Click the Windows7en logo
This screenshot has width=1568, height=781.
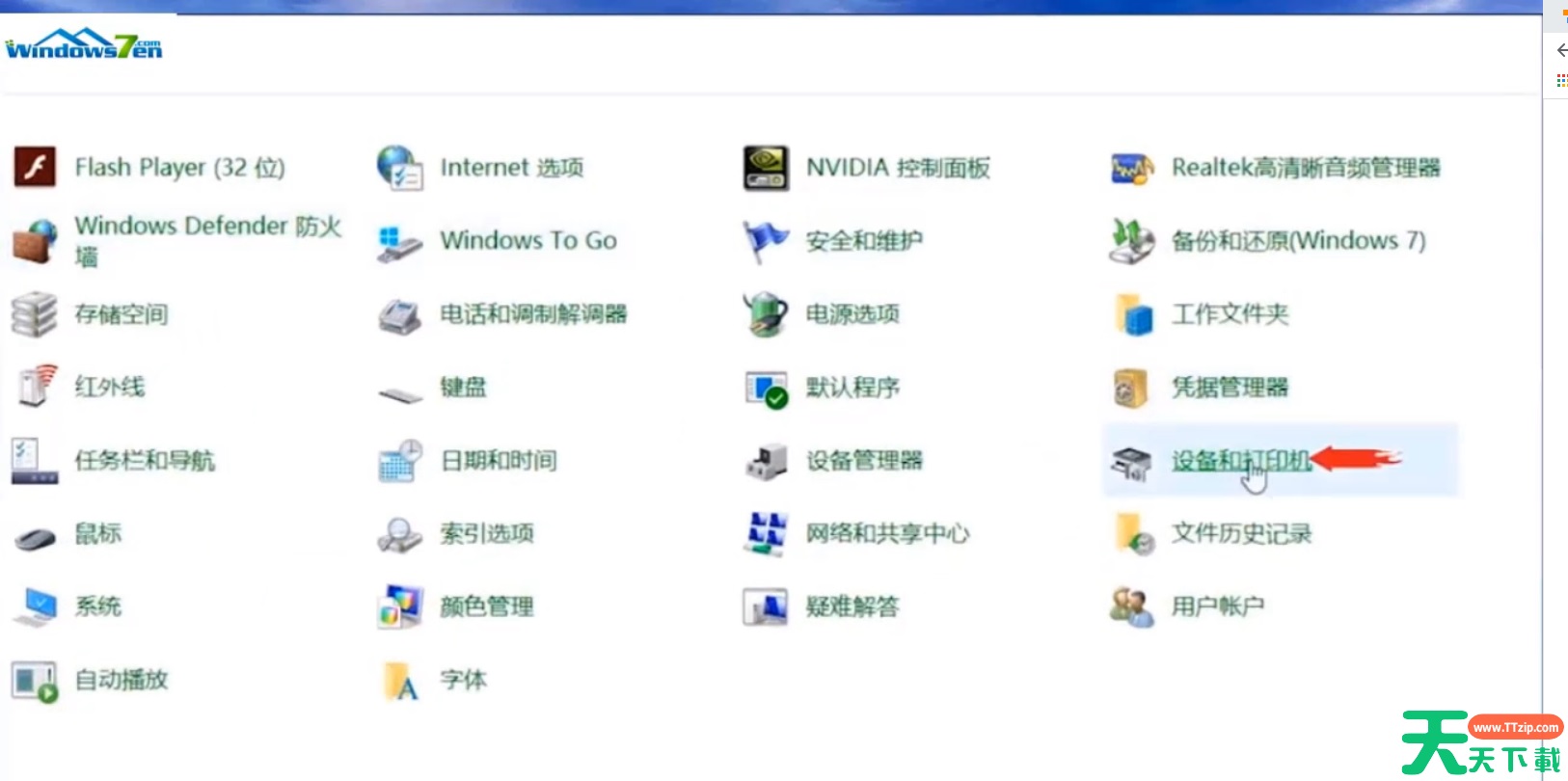84,45
